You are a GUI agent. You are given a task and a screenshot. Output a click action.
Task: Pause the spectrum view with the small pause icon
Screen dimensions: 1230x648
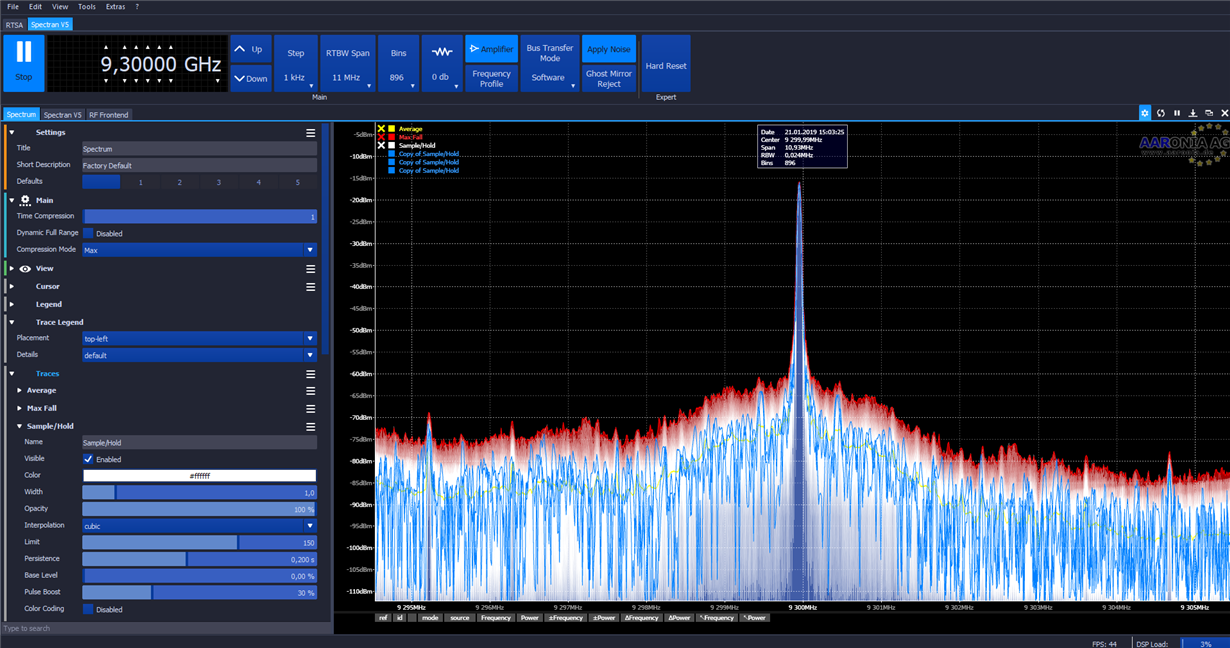tap(1177, 113)
